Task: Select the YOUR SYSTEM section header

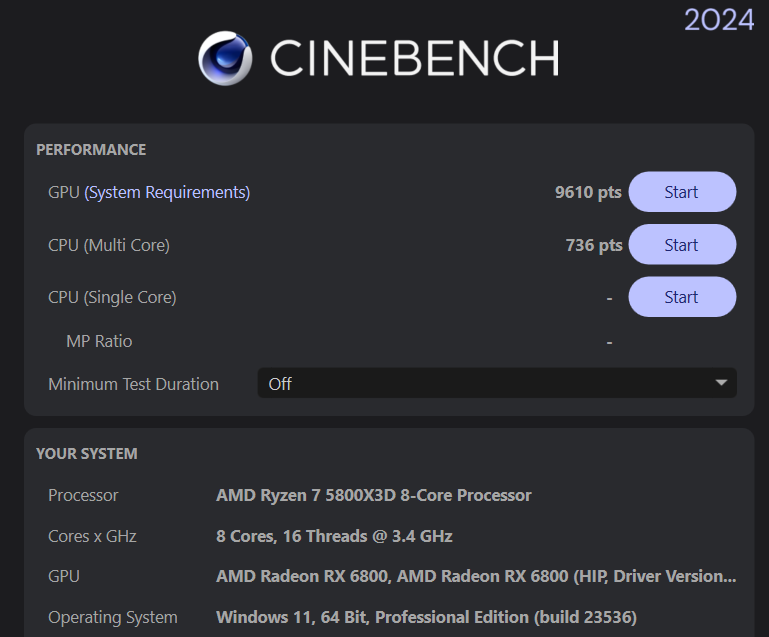Action: [x=87, y=454]
